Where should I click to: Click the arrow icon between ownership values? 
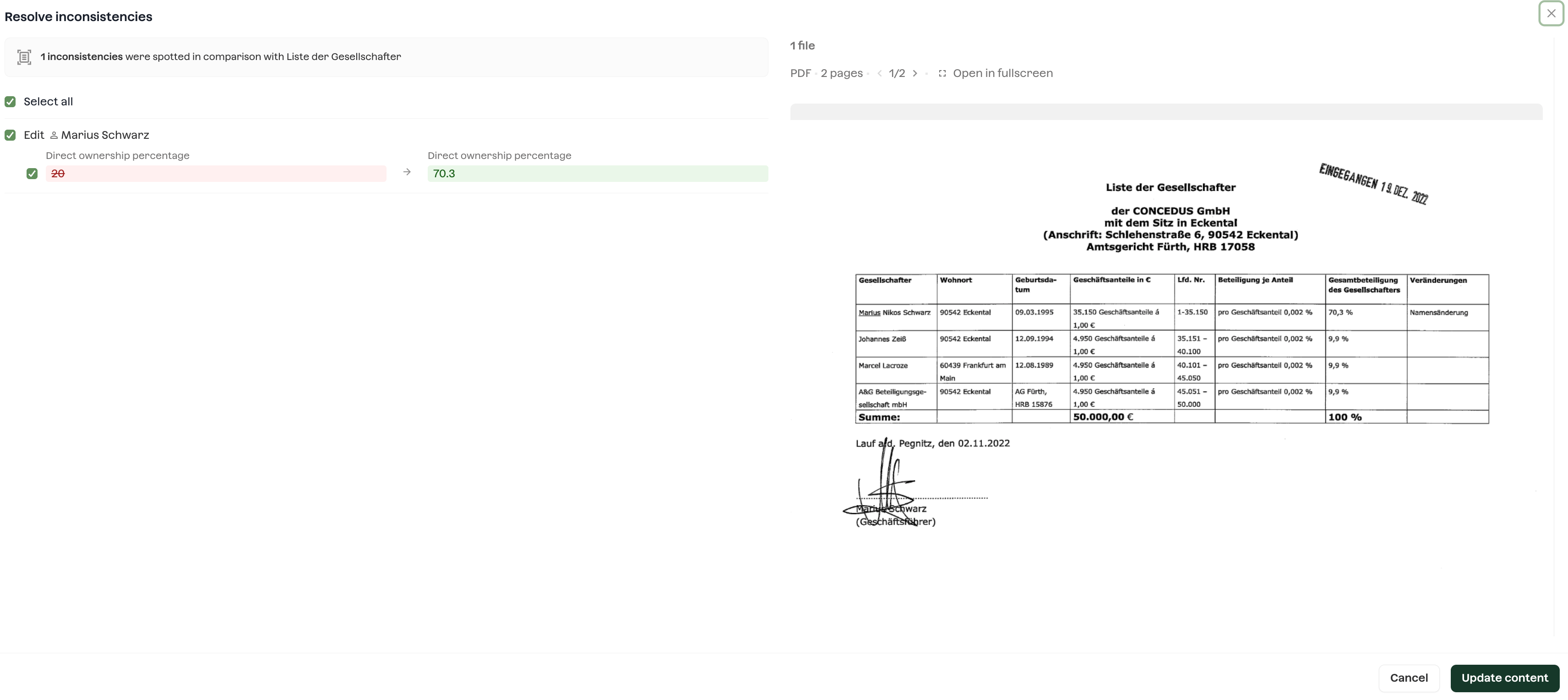point(407,172)
